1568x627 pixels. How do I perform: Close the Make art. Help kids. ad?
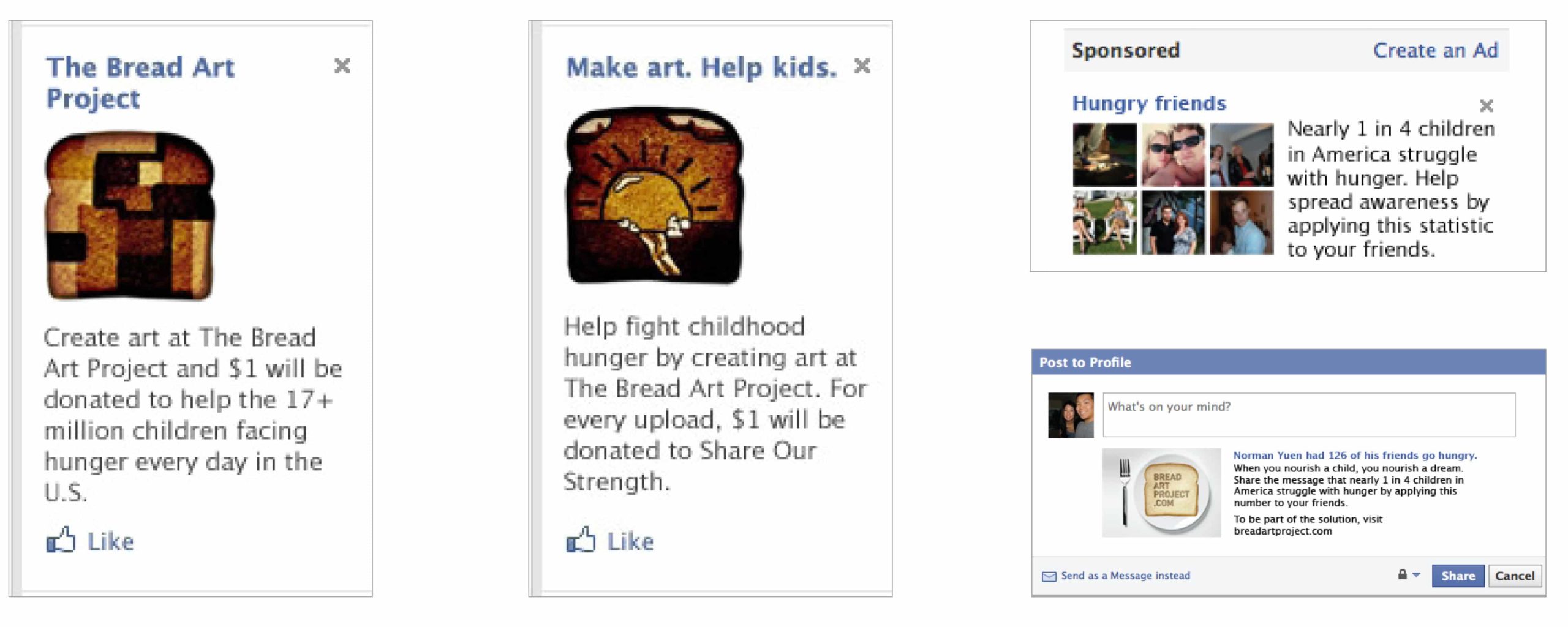click(862, 66)
